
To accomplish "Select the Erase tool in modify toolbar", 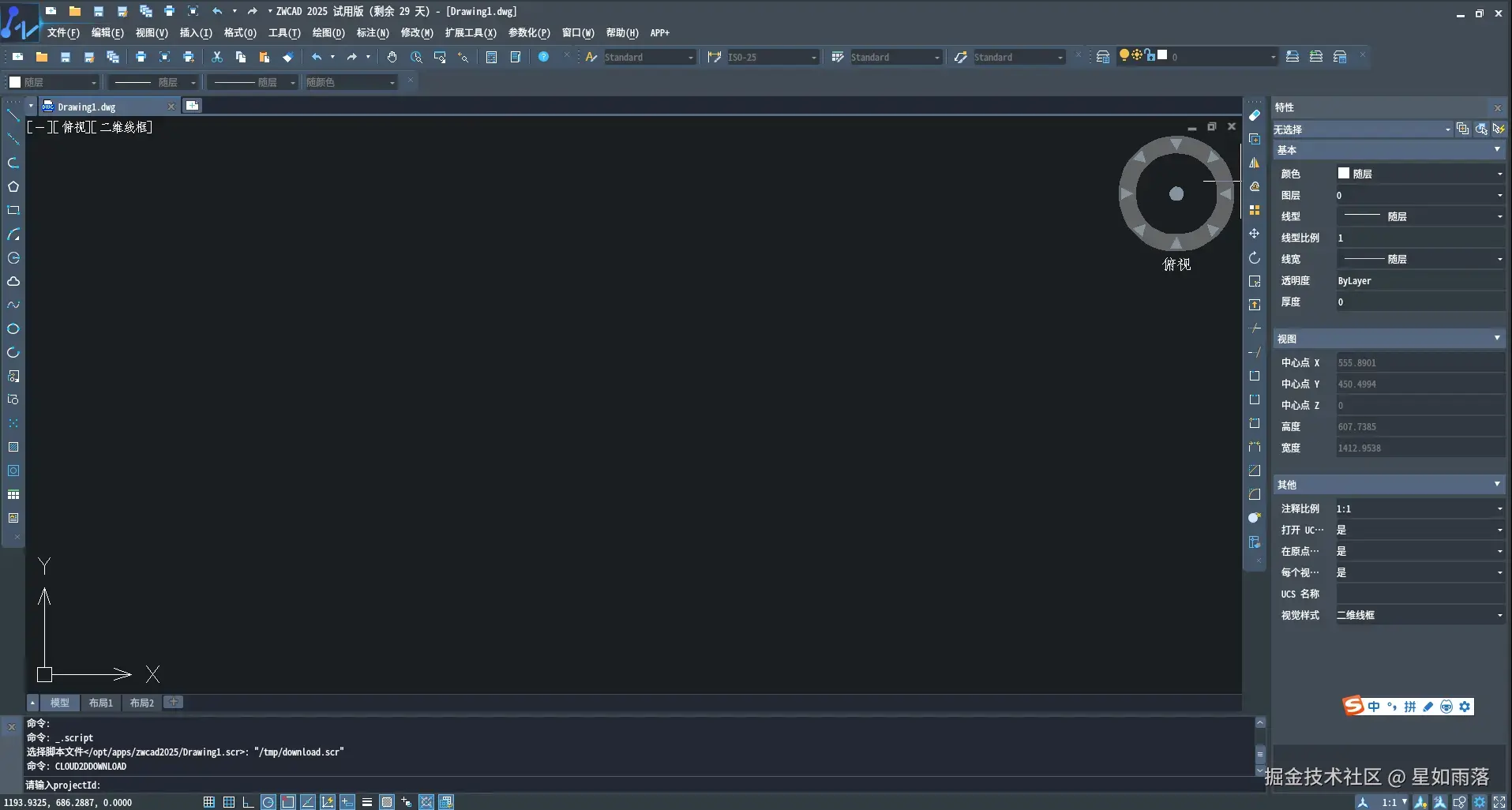I will coord(1255,115).
